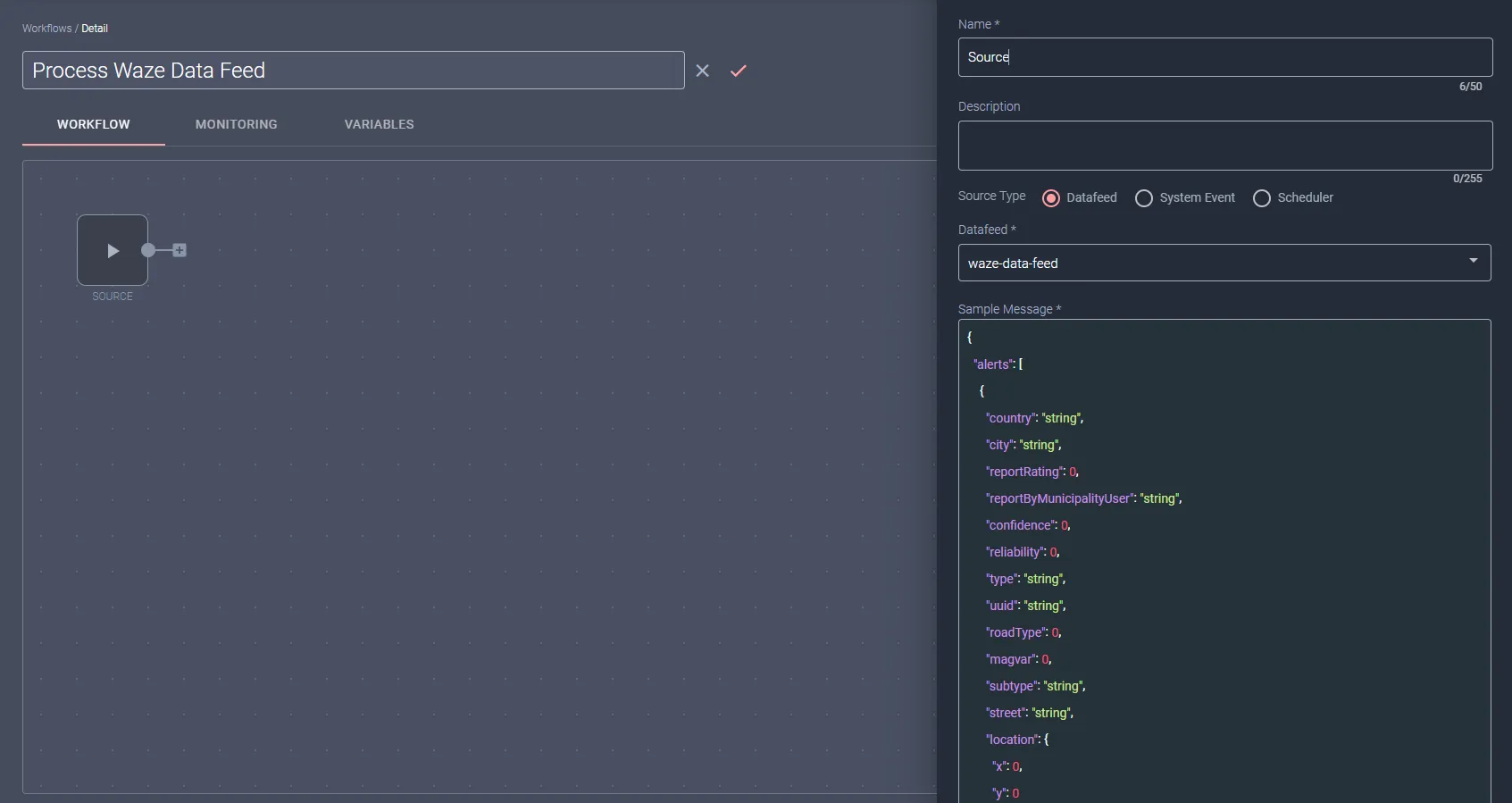This screenshot has height=803, width=1512.
Task: Open the Monitoring tab
Action: tap(237, 124)
